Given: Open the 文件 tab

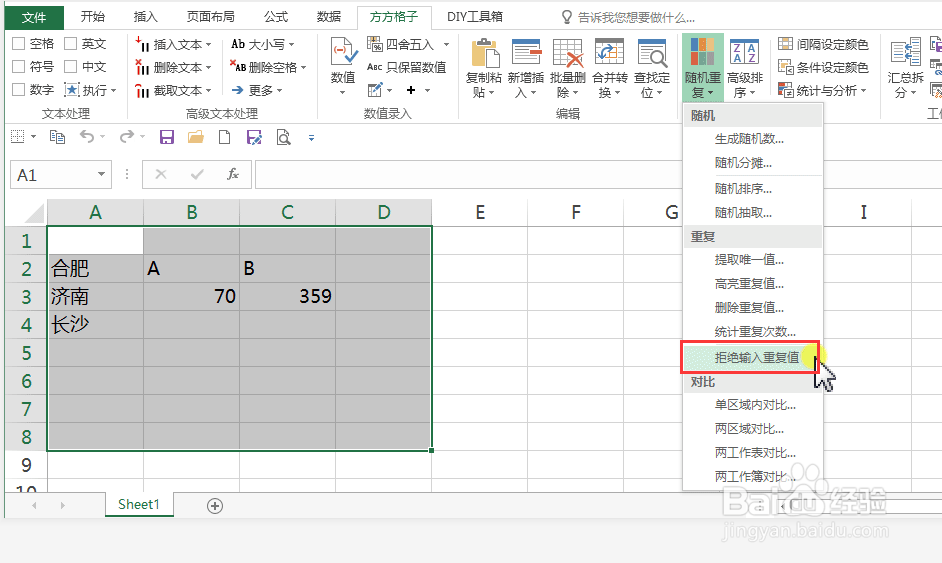Looking at the screenshot, I should click(x=34, y=17).
